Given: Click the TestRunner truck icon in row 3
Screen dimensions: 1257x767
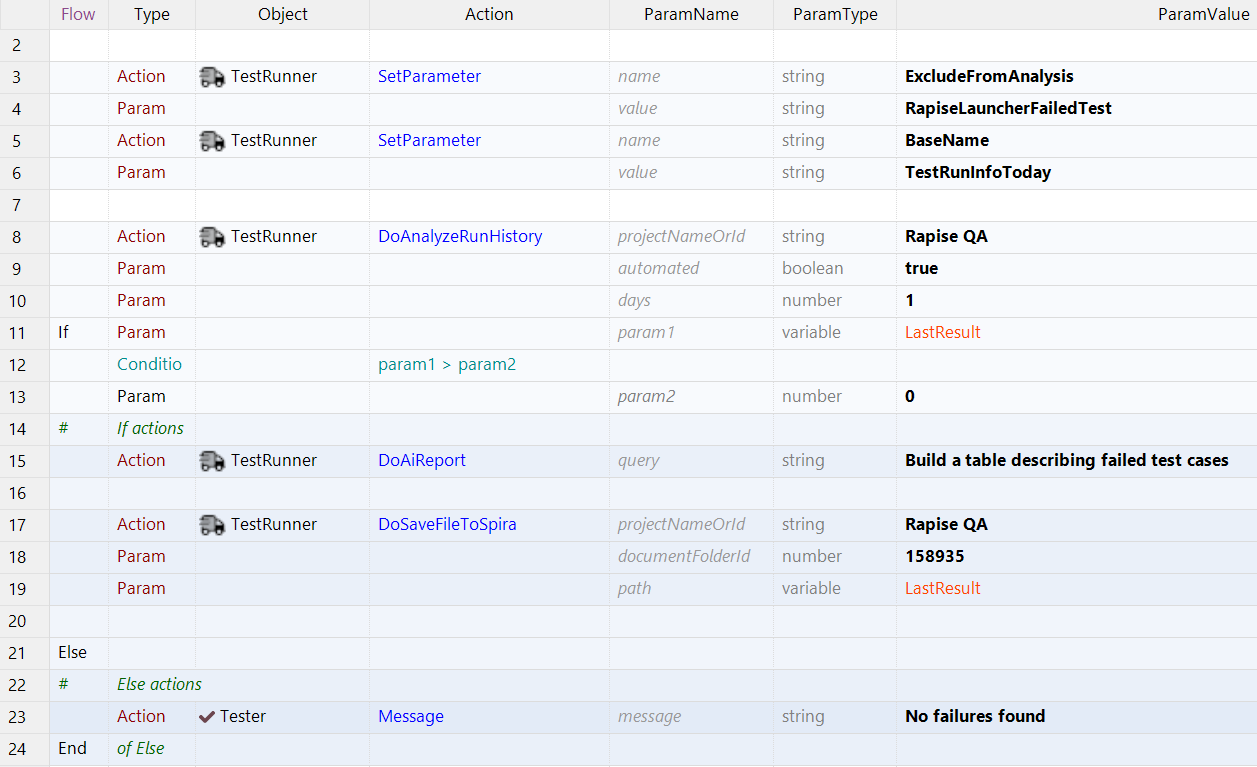Looking at the screenshot, I should tap(212, 77).
